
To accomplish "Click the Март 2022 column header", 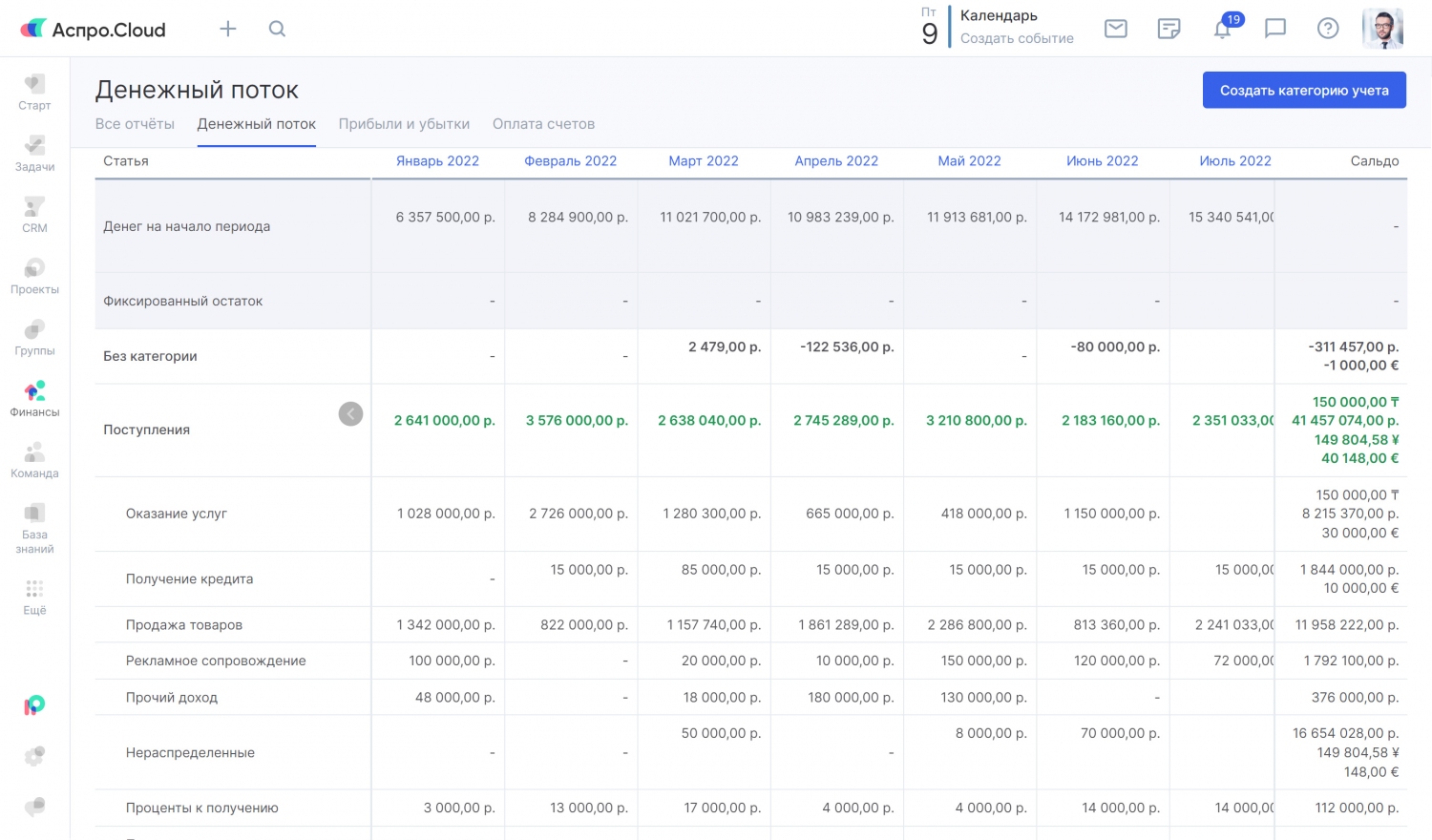I will point(704,161).
